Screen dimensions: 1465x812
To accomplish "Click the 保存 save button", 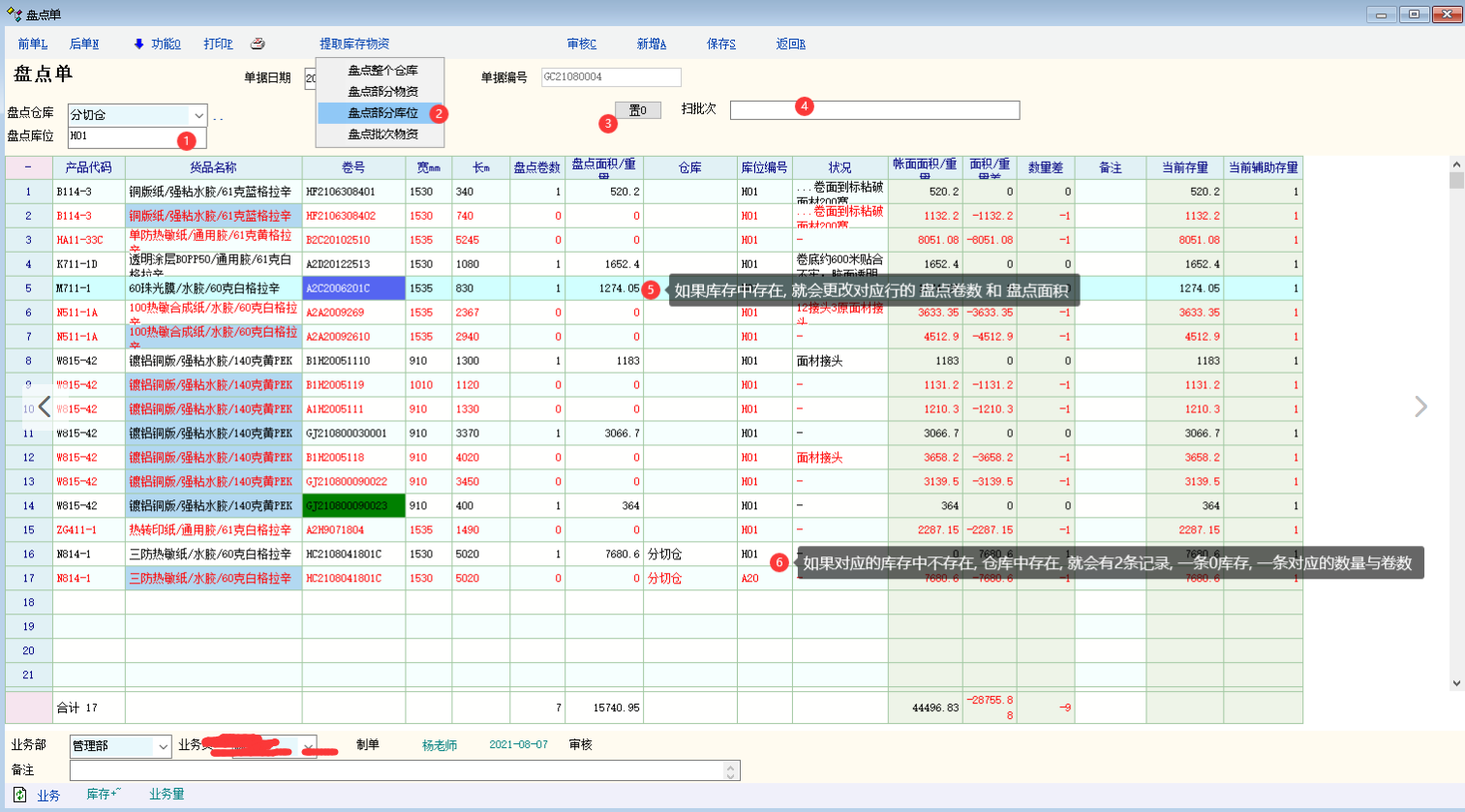I will (x=720, y=44).
